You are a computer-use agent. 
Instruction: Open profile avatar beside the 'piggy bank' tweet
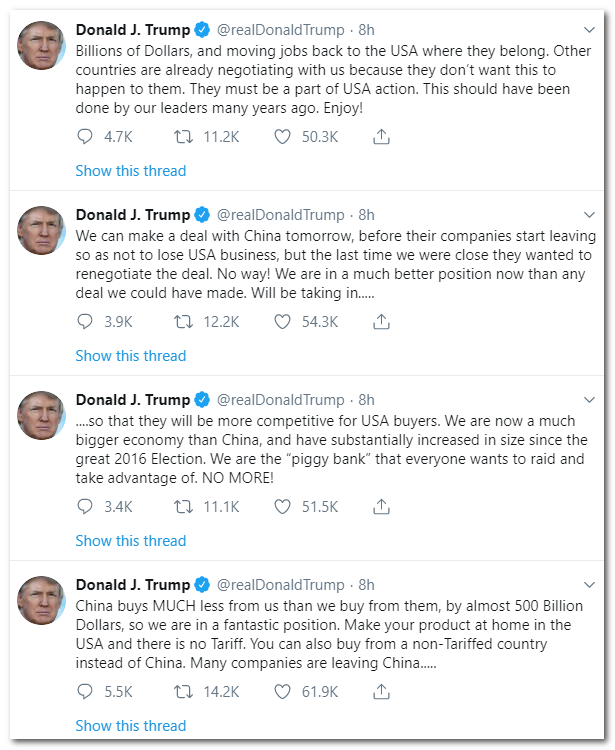(x=41, y=416)
